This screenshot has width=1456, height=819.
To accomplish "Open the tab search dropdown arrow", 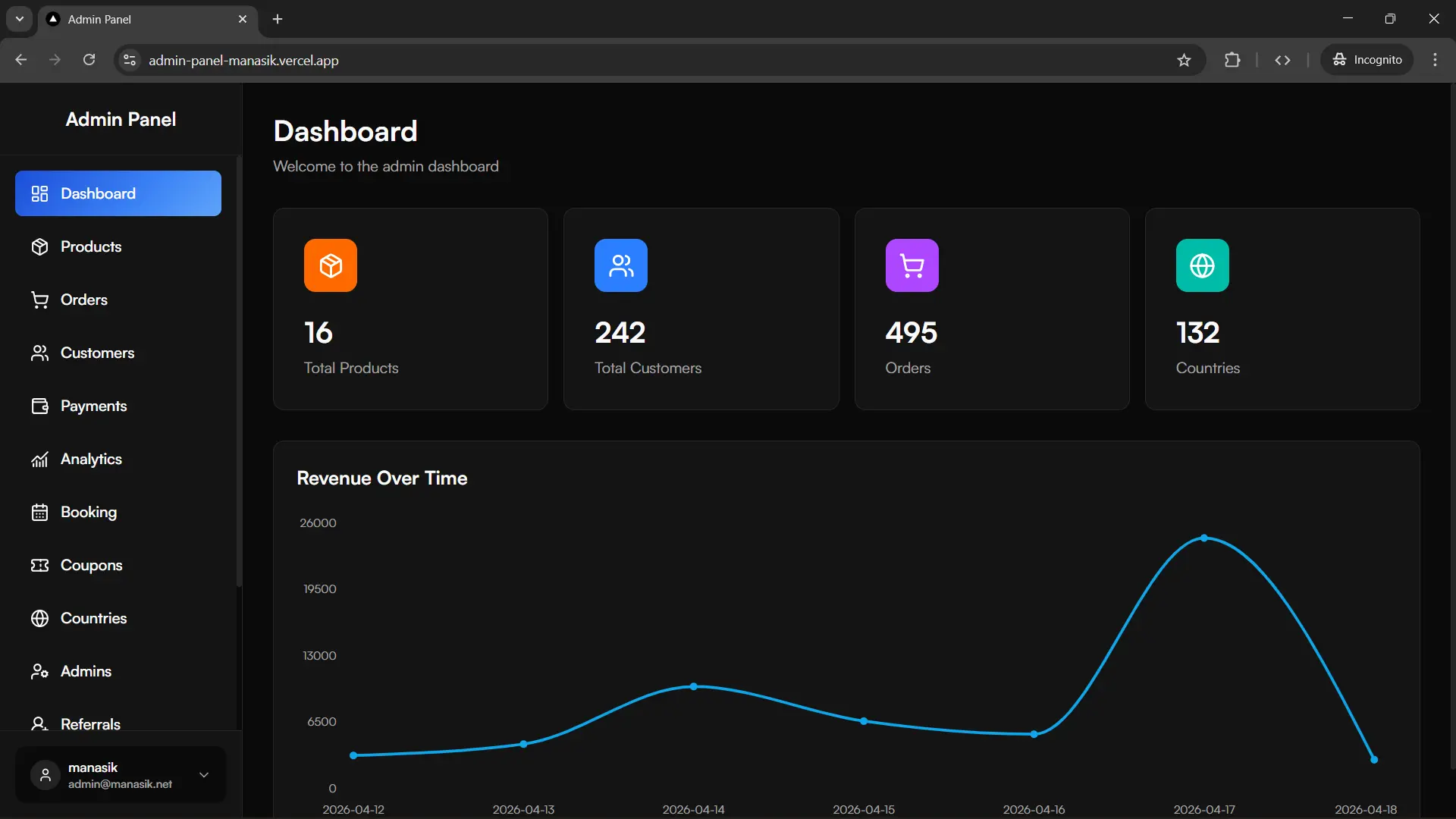I will [20, 19].
